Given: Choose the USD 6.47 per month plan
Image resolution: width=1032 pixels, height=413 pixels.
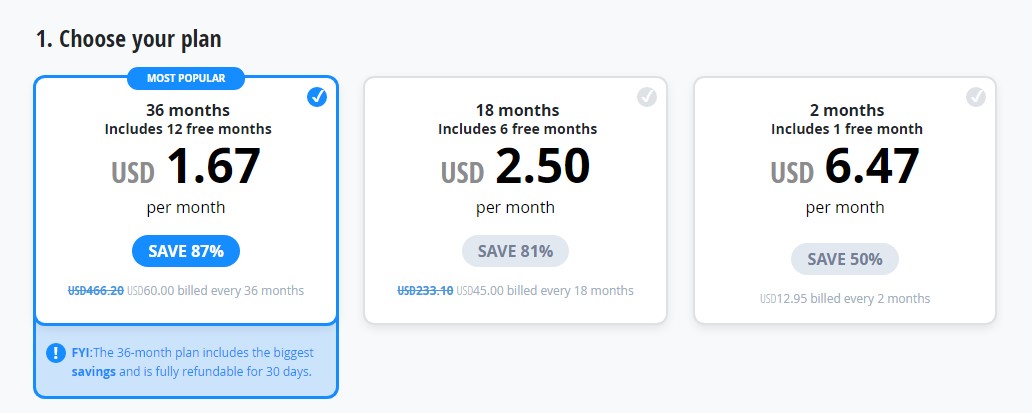Looking at the screenshot, I should click(x=844, y=201).
